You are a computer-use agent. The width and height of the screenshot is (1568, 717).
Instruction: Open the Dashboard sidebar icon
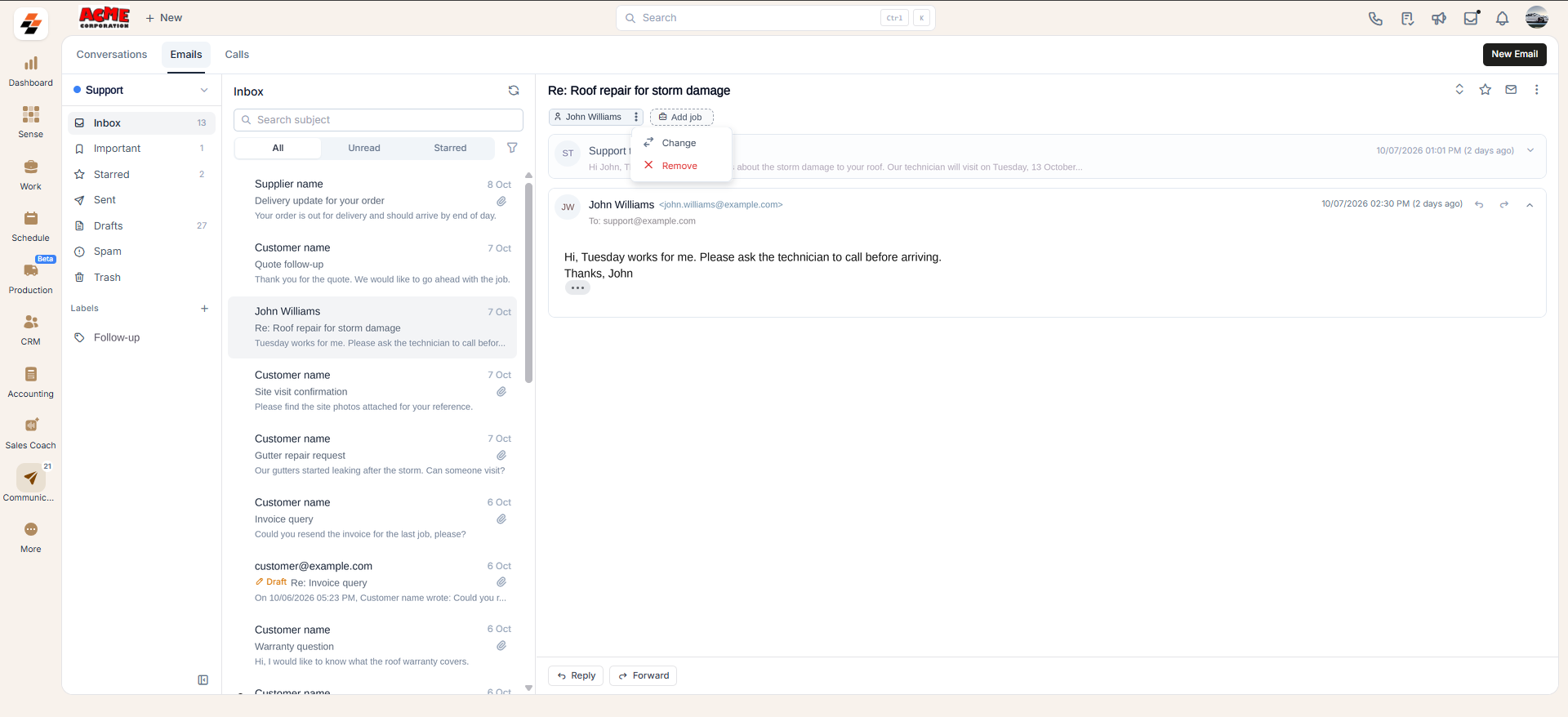31,71
